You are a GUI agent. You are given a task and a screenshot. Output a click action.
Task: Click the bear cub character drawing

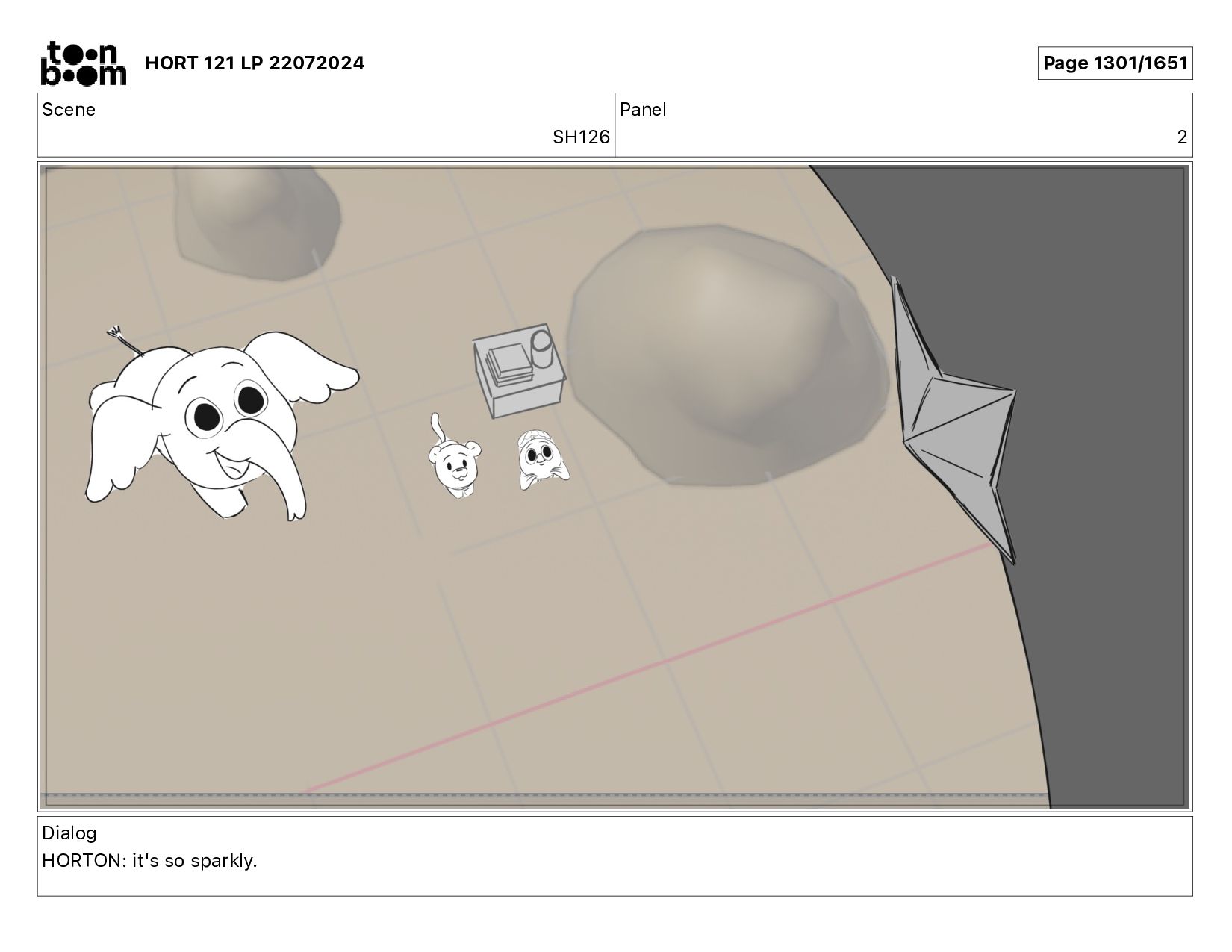click(454, 456)
